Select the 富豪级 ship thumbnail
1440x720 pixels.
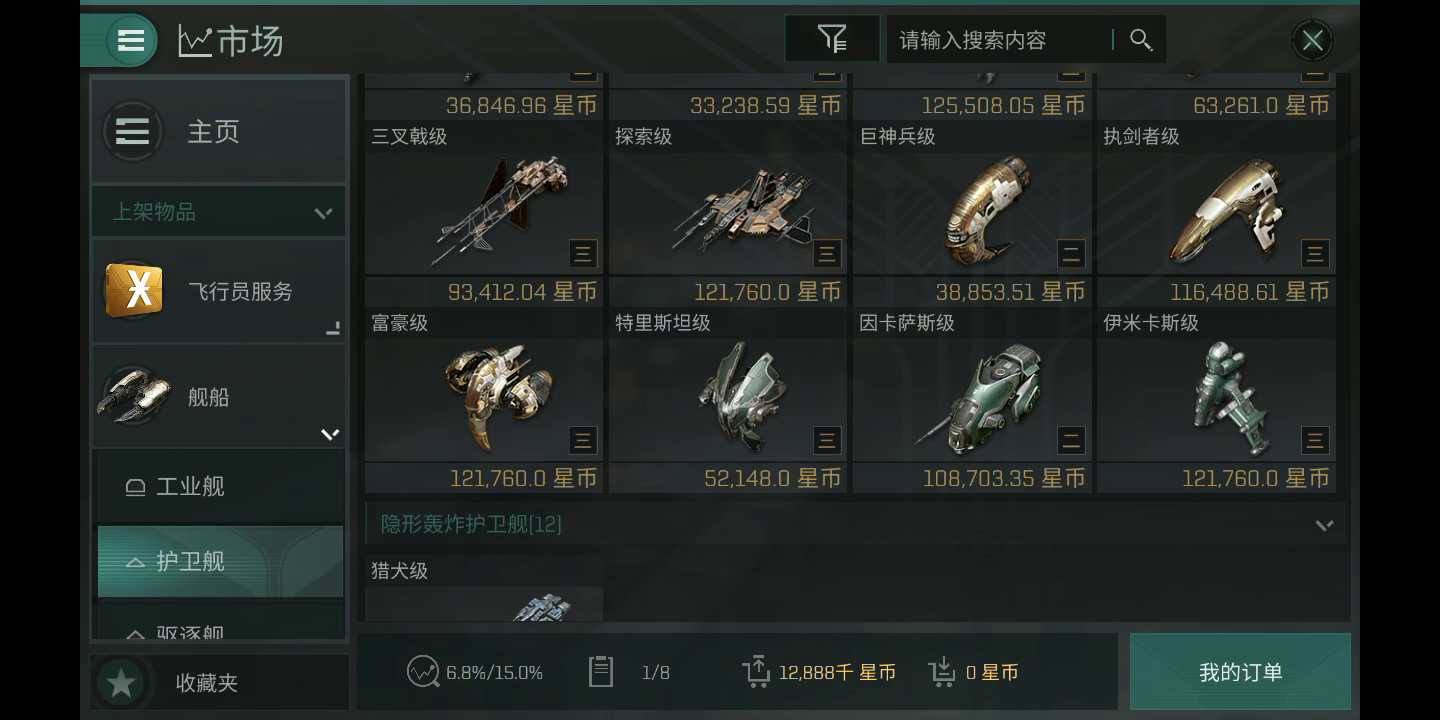click(484, 399)
